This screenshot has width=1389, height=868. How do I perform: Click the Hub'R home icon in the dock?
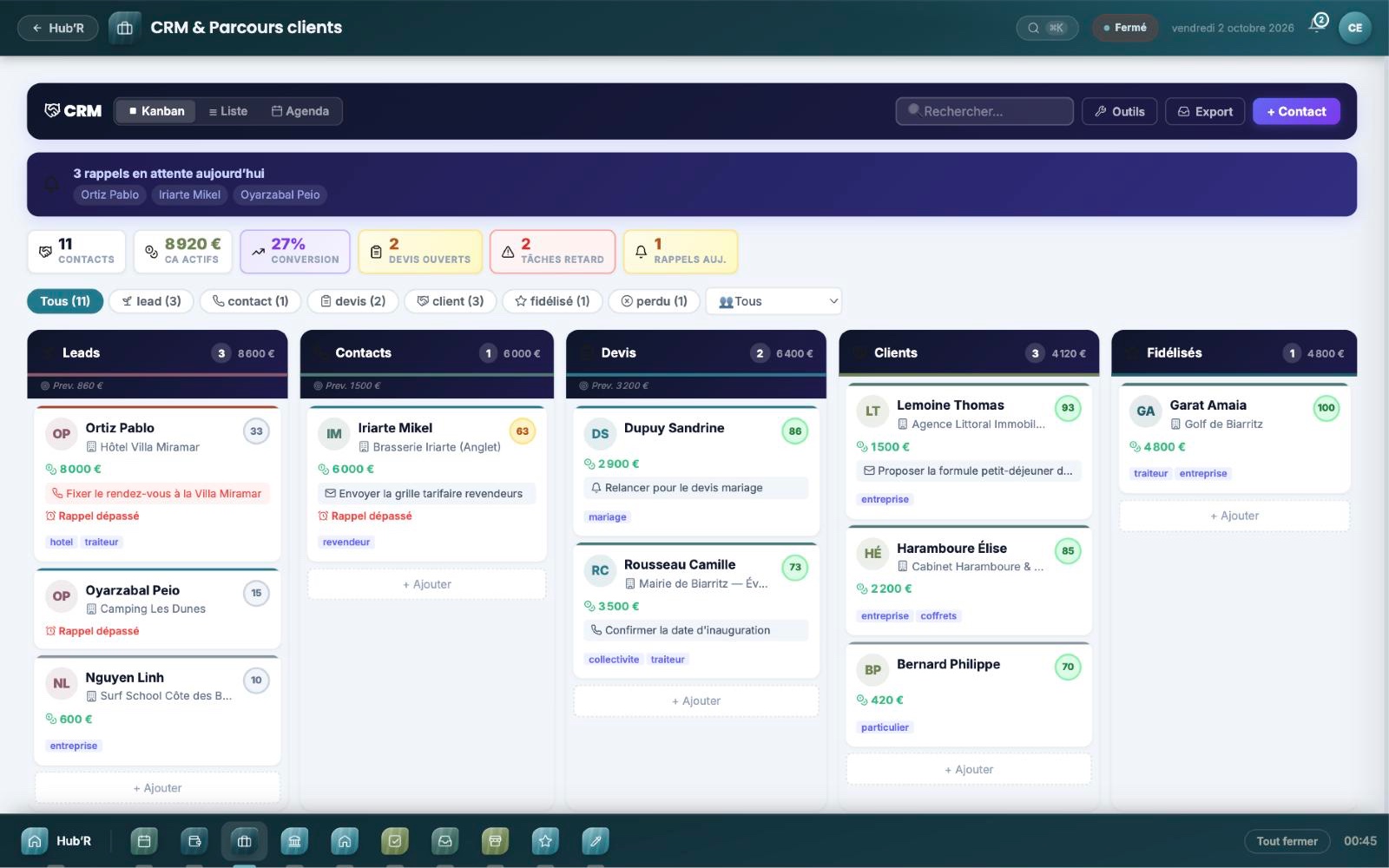34,841
